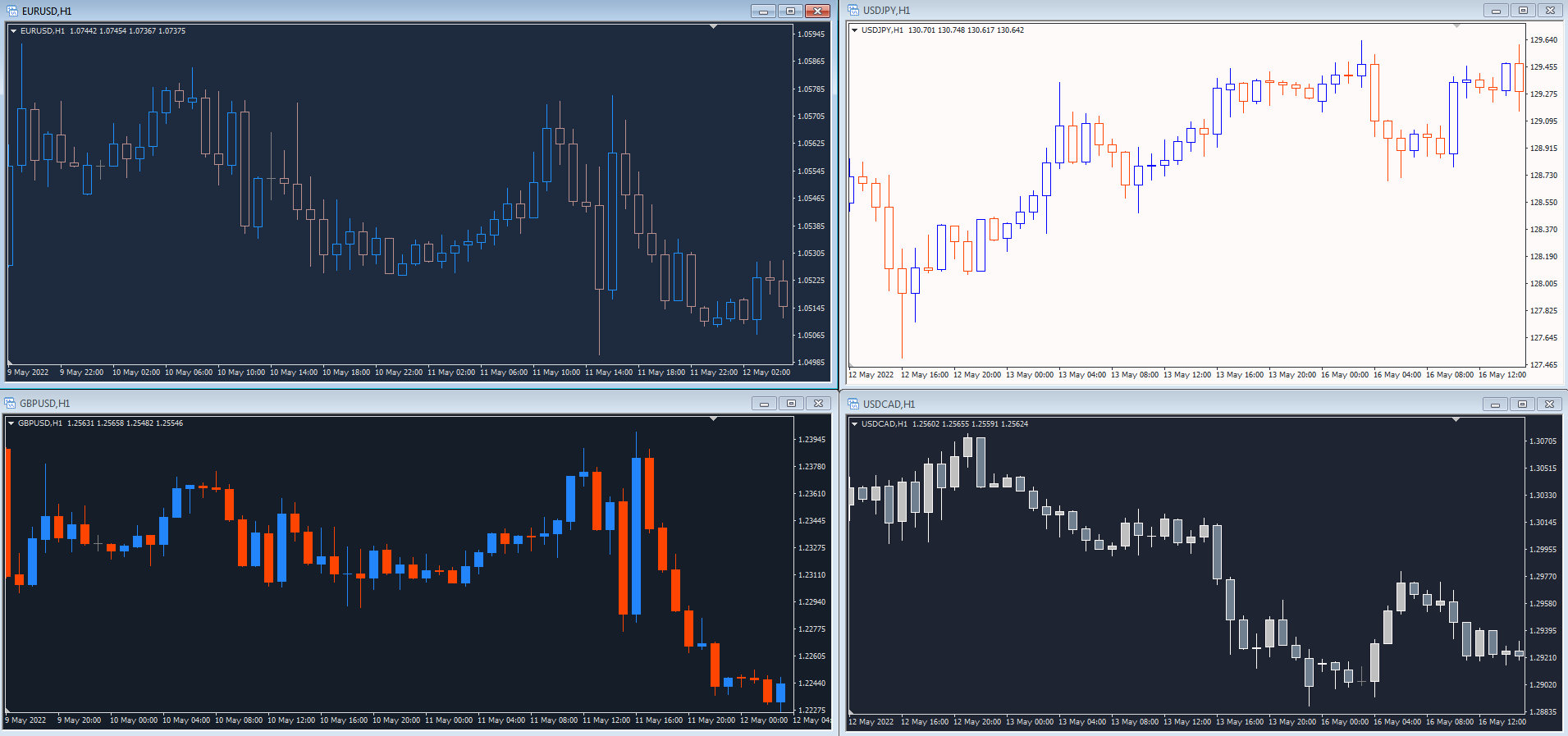1568x736 pixels.
Task: Click price level 128.550 on USDJPY scale
Action: (x=1544, y=203)
